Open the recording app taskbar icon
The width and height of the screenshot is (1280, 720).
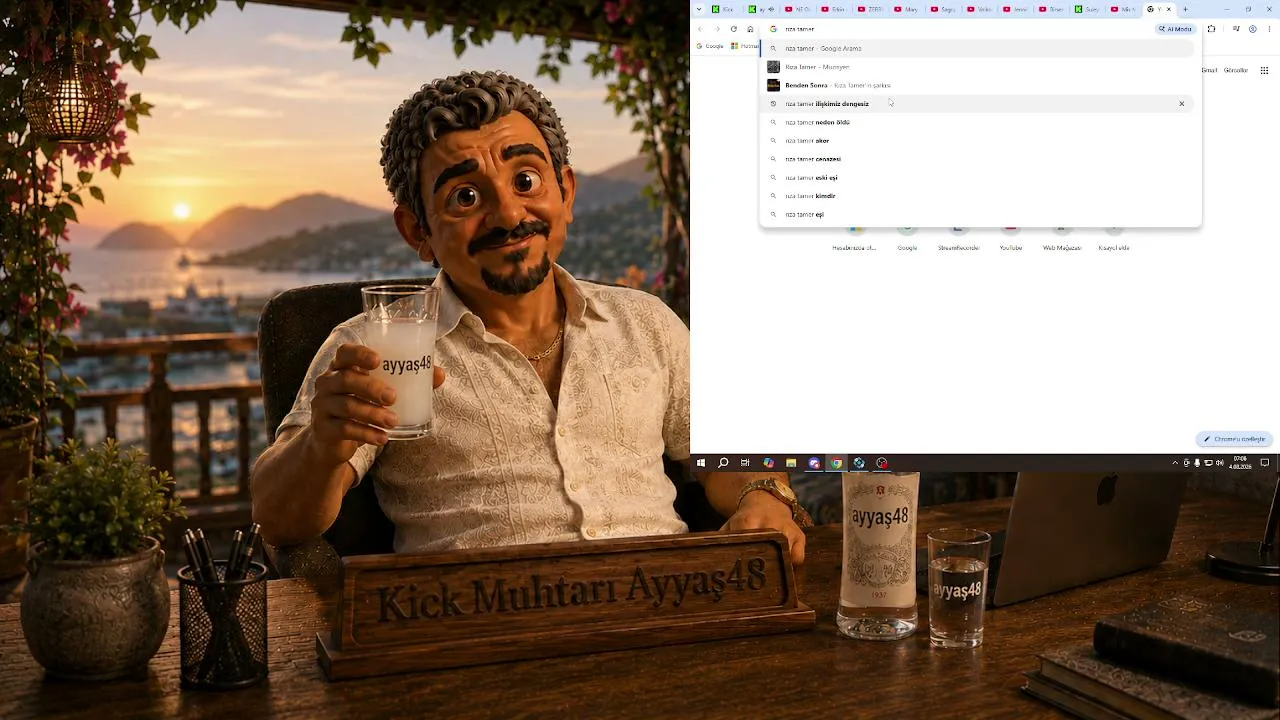point(882,463)
